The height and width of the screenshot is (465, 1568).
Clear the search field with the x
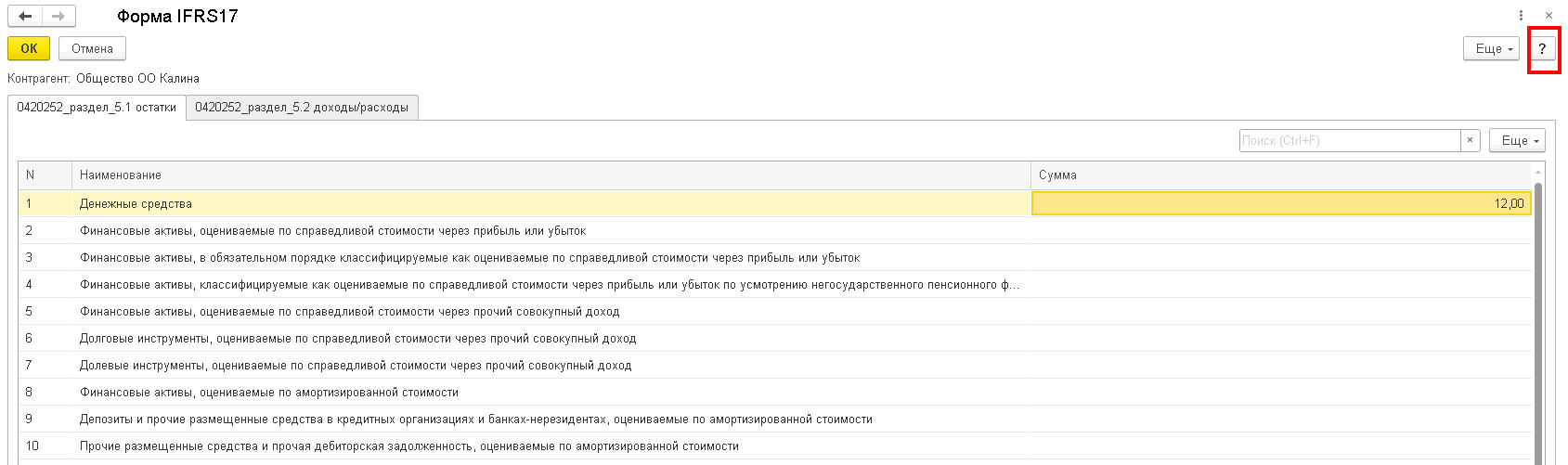[1470, 140]
